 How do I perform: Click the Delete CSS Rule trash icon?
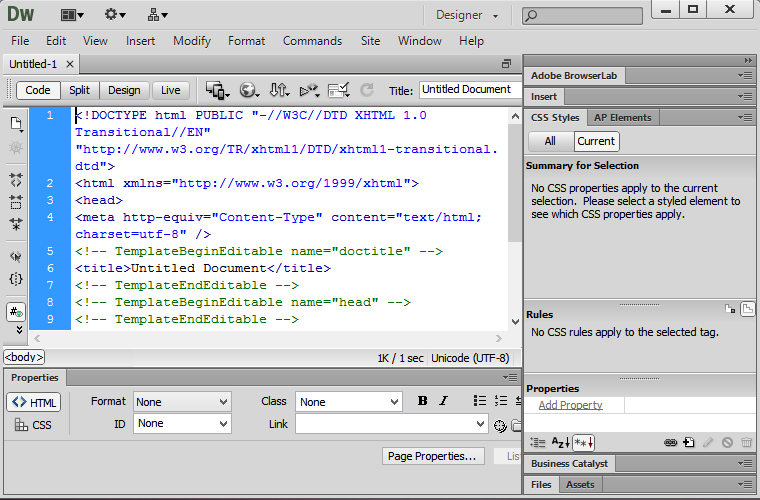click(746, 442)
